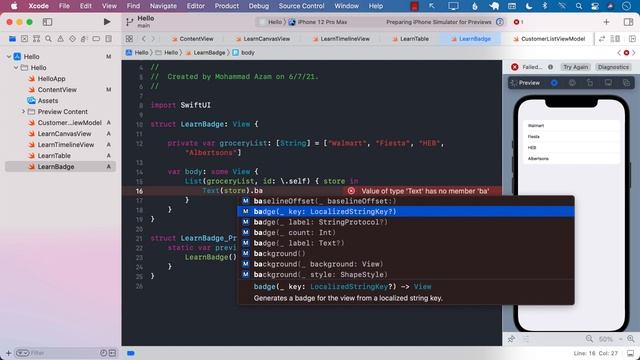
Task: Open Control Center in menu bar
Action: click(595, 6)
